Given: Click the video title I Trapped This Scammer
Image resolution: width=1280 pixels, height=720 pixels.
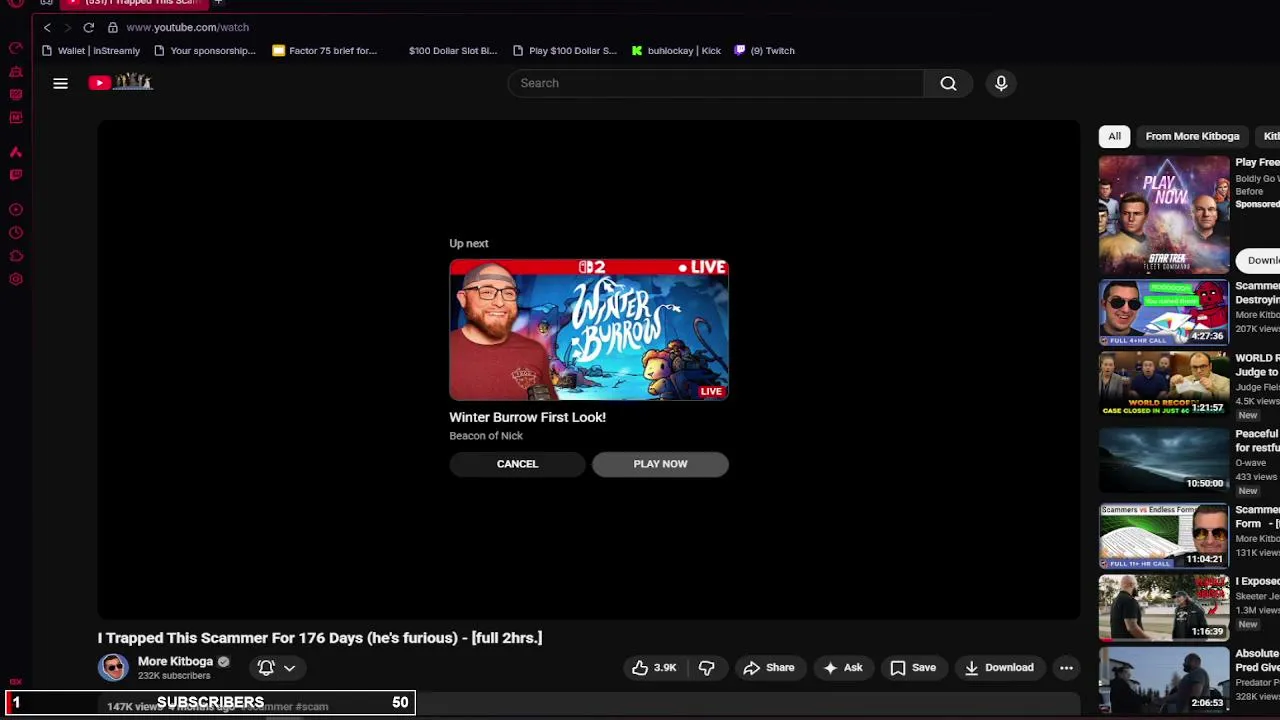Looking at the screenshot, I should coord(320,638).
